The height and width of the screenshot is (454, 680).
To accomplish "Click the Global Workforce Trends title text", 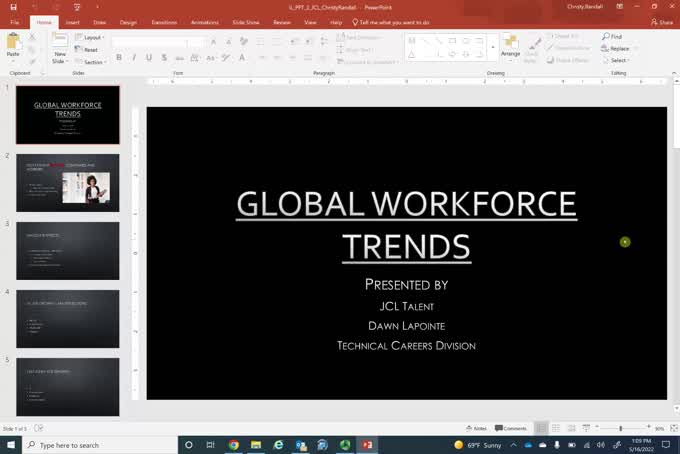I will tap(406, 225).
